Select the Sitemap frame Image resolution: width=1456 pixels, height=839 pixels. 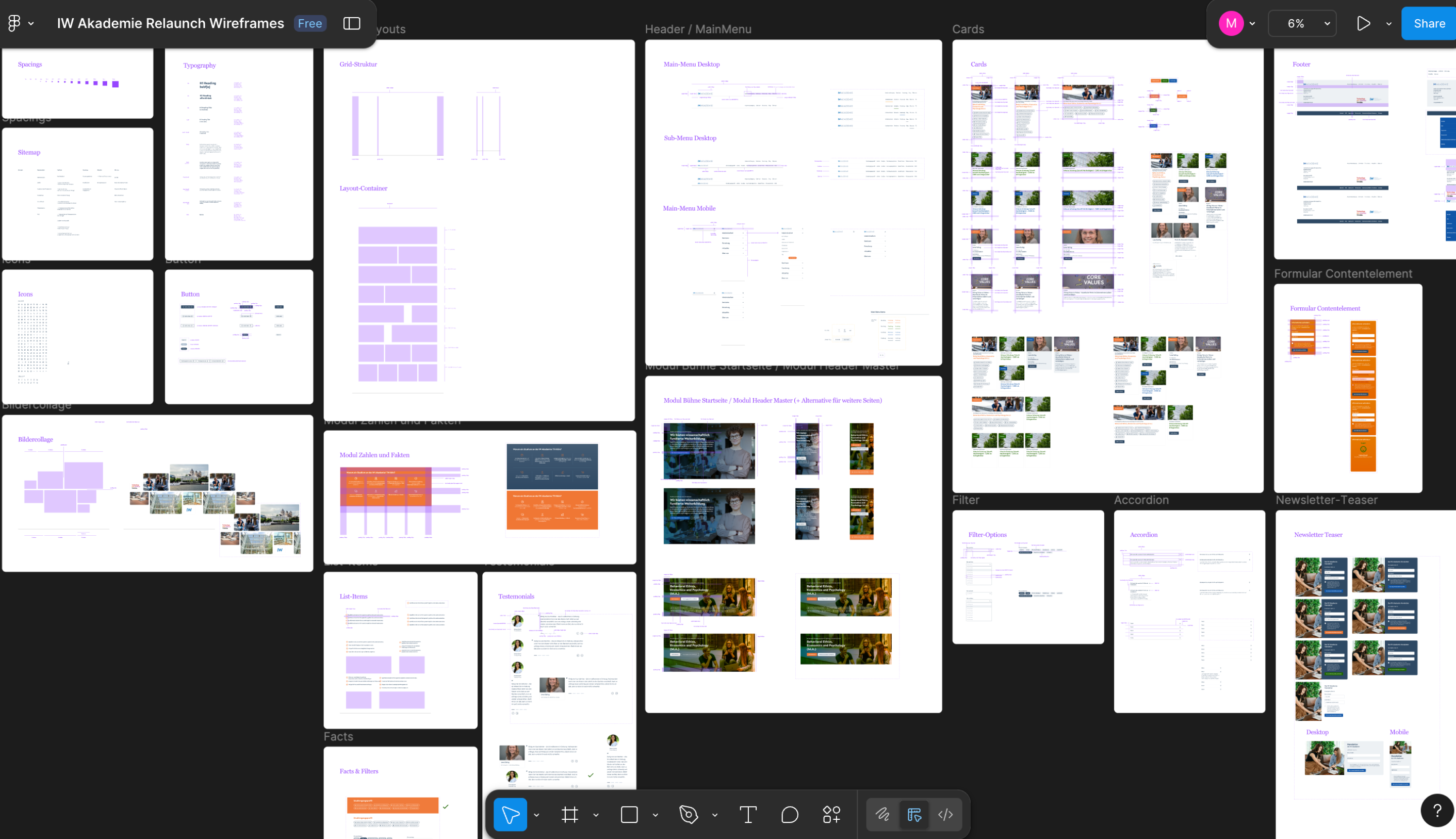point(78,194)
